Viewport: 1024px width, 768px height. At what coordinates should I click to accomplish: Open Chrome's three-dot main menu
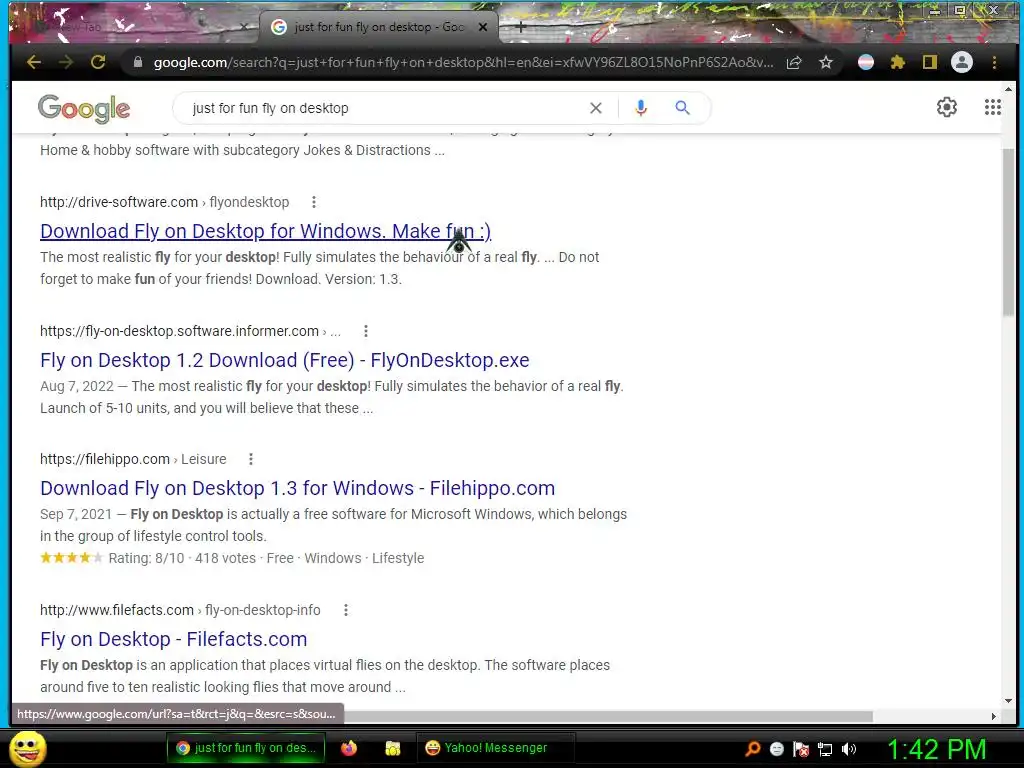(994, 63)
